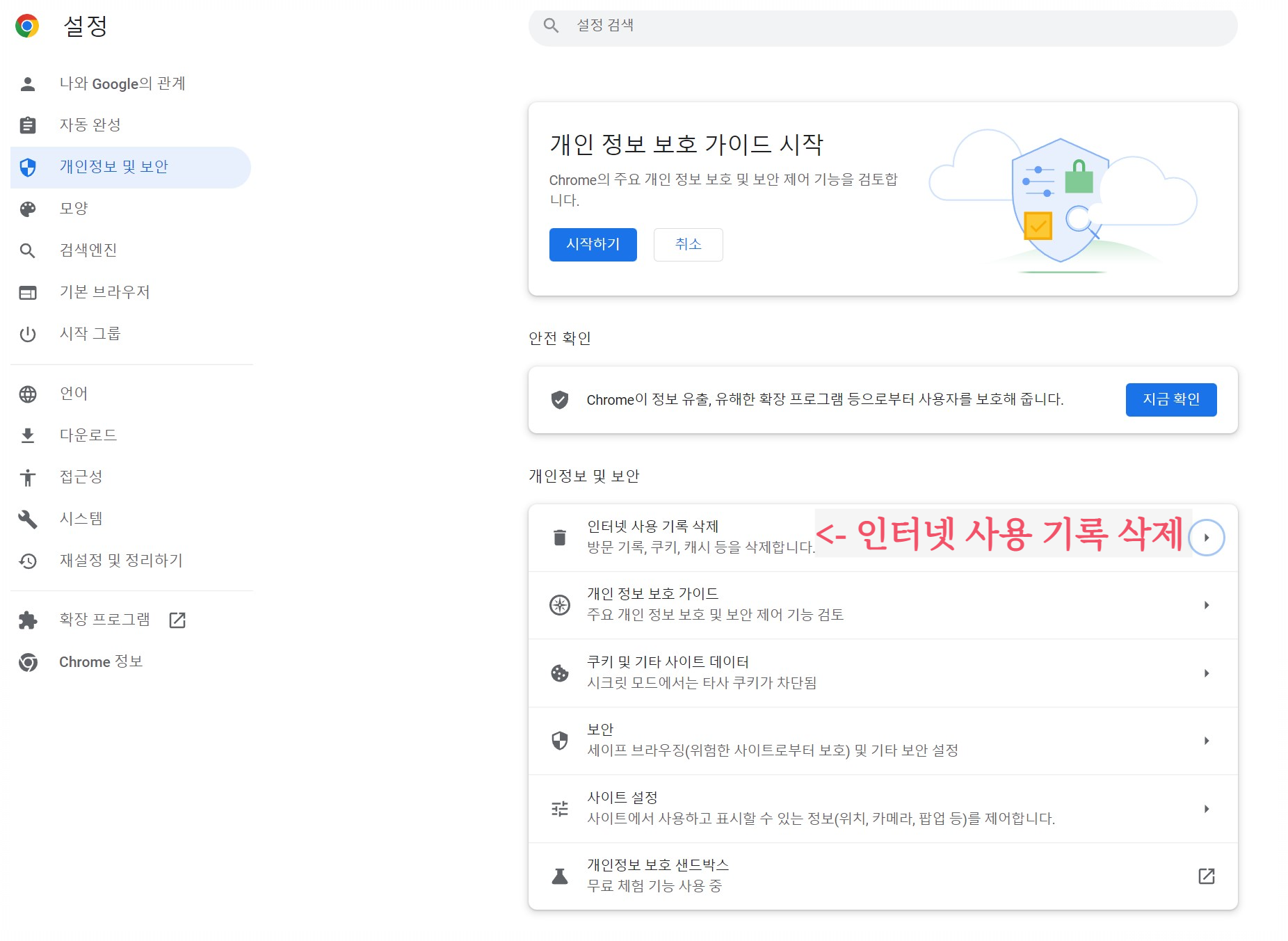Click the checkmark shield icon in 안전 확인
The height and width of the screenshot is (941, 1288).
(560, 400)
